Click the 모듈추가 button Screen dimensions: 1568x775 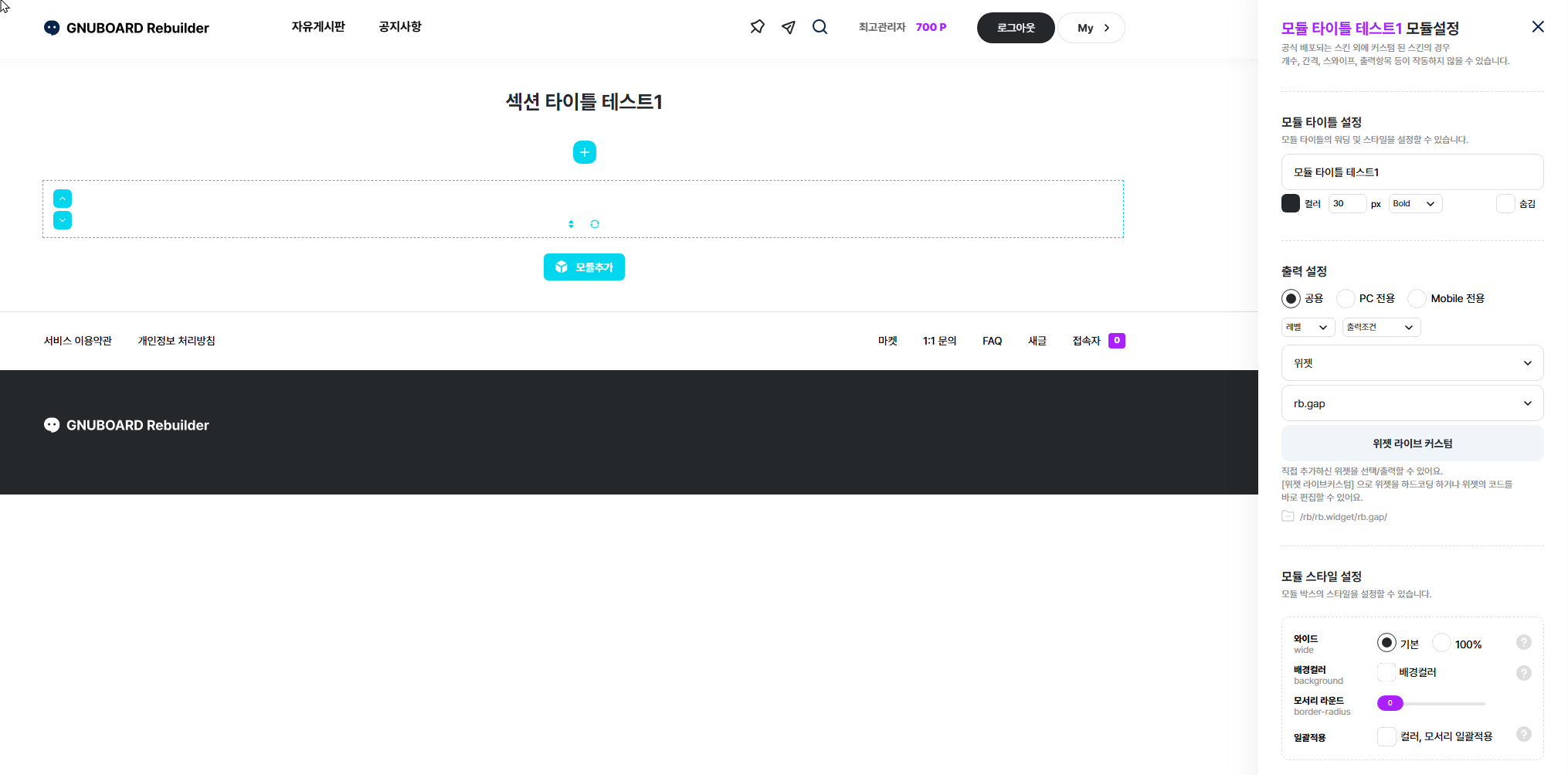[x=584, y=267]
